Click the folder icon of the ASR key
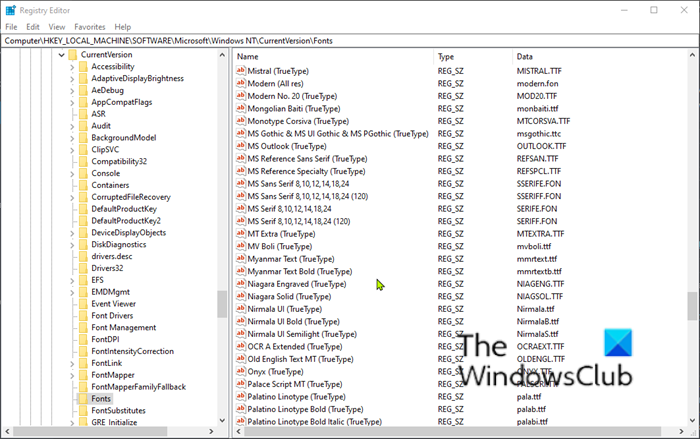 click(x=83, y=114)
